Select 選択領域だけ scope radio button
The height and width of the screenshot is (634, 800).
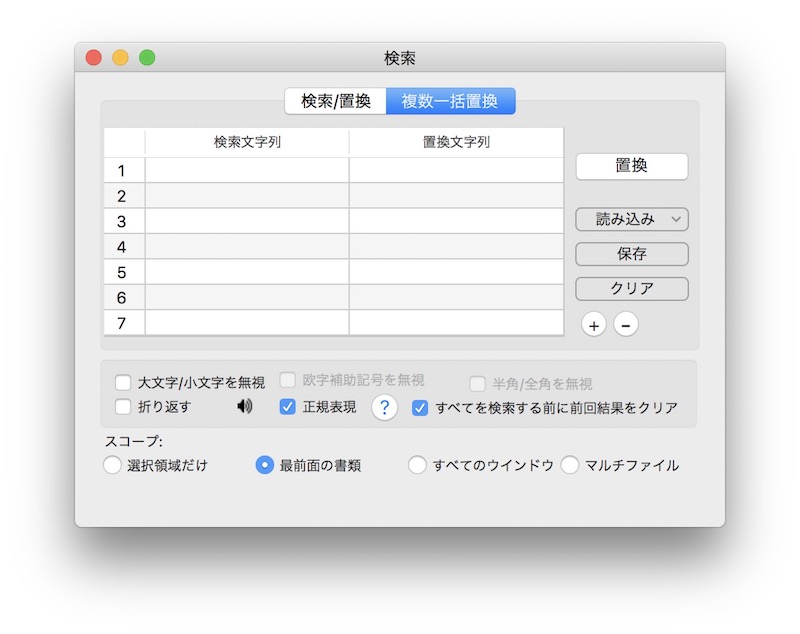(112, 465)
